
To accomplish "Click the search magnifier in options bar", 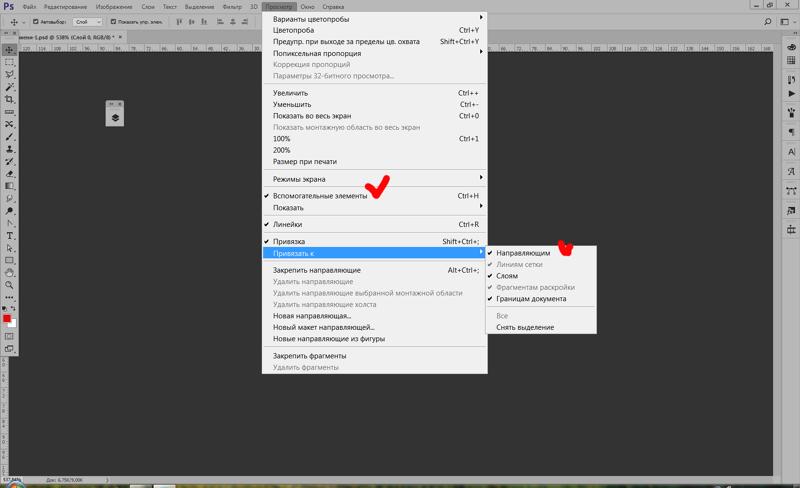I will pyautogui.click(x=767, y=22).
